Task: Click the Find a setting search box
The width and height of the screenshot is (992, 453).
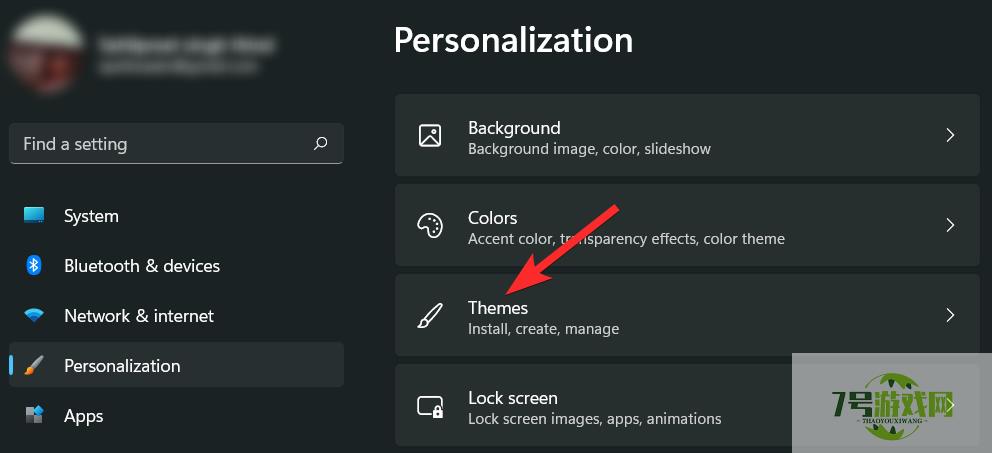Action: tap(177, 144)
